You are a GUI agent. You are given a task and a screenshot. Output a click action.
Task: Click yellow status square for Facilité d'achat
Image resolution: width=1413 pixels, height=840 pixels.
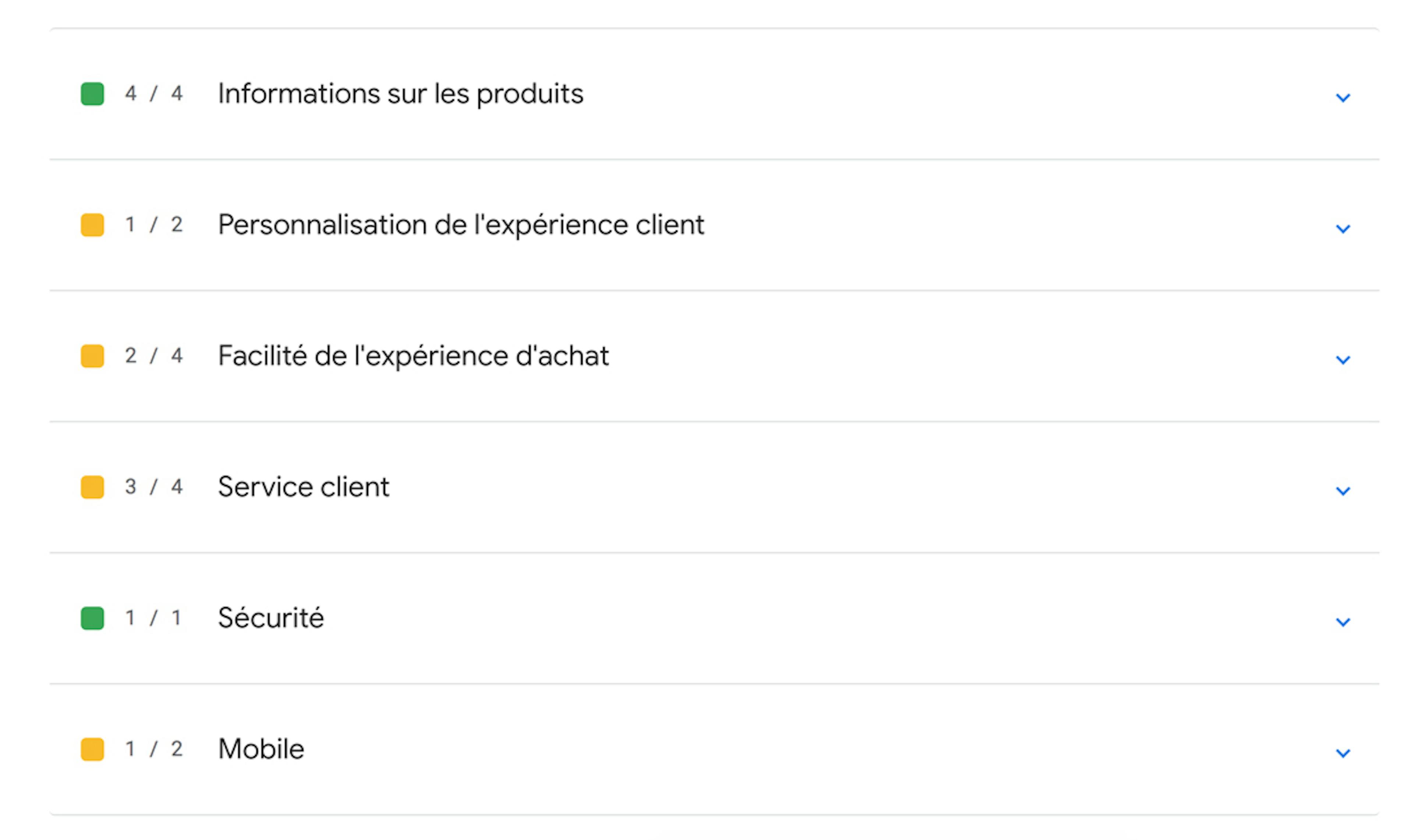coord(92,356)
